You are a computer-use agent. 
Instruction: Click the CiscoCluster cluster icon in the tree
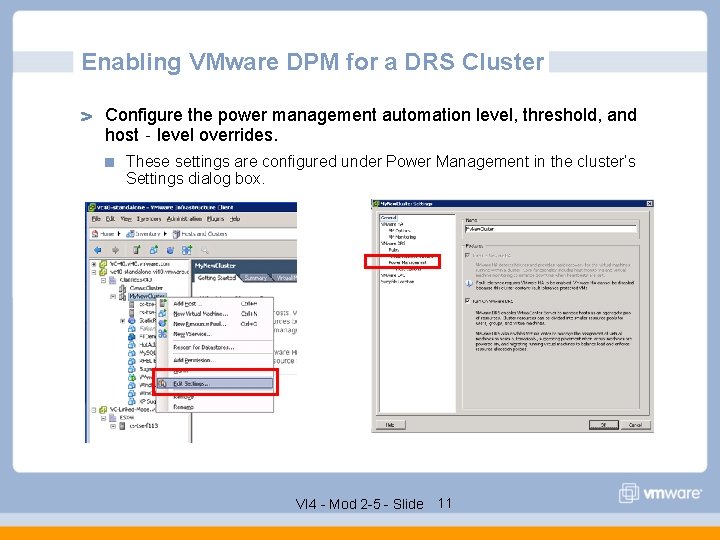123,288
